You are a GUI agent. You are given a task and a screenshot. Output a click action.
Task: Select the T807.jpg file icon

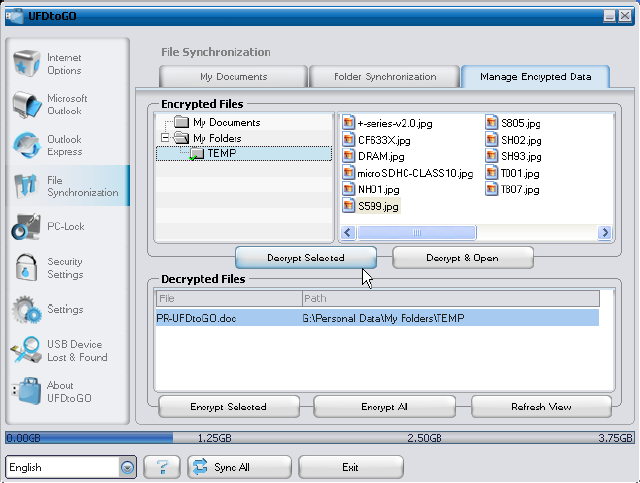click(491, 189)
